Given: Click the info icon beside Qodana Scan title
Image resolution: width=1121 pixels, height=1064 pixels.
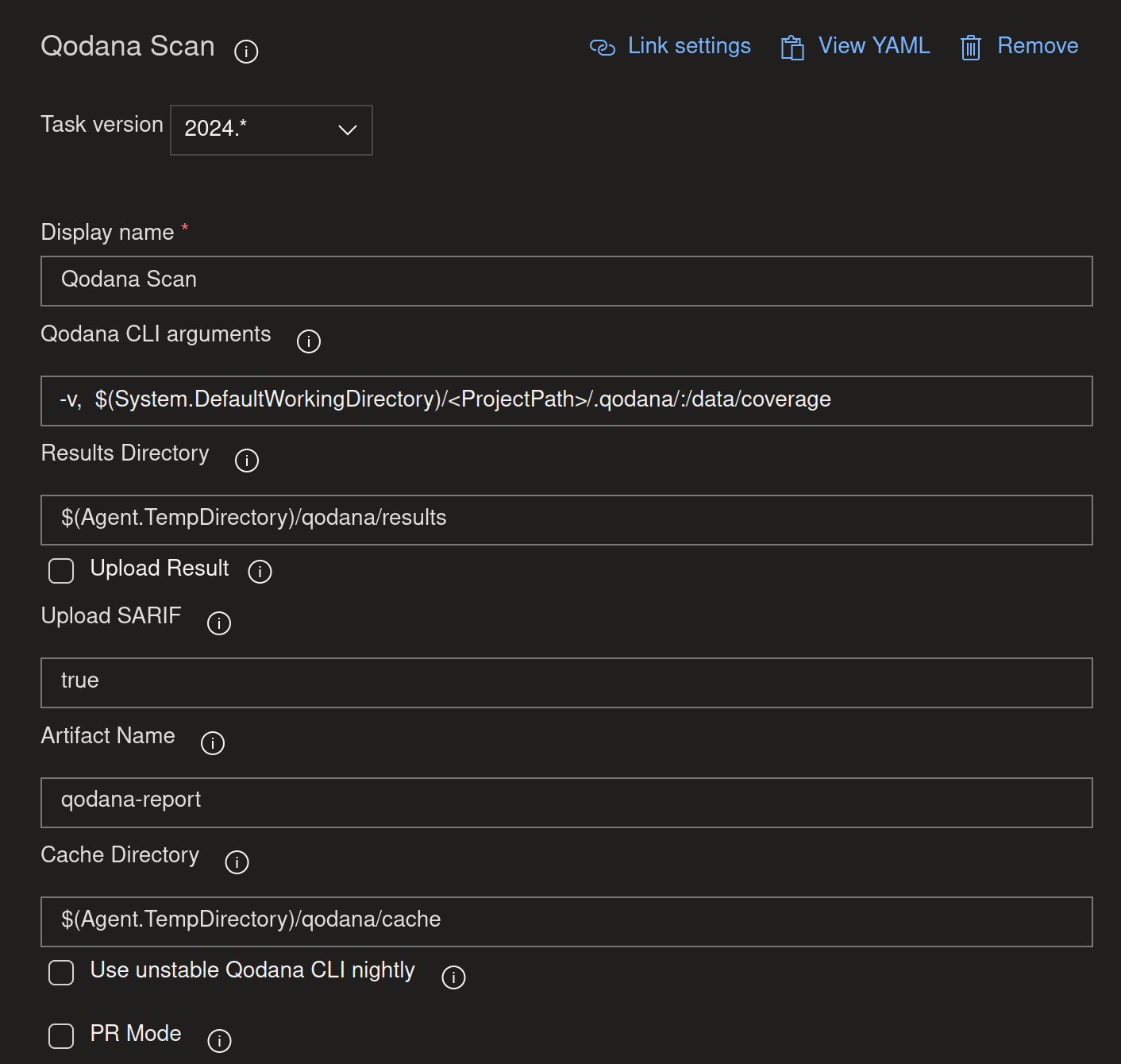Looking at the screenshot, I should 246,52.
